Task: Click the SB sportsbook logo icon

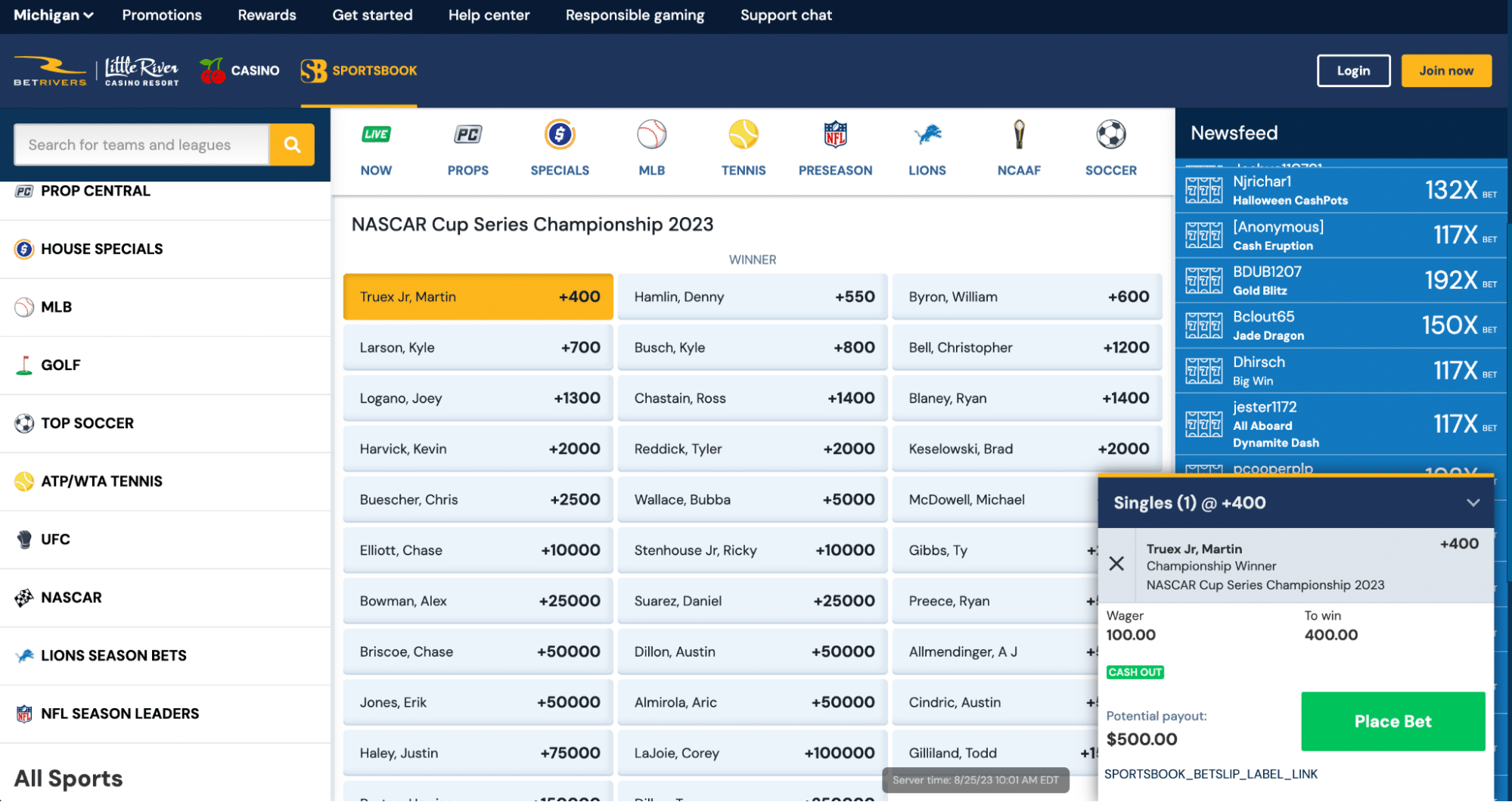Action: click(x=313, y=70)
